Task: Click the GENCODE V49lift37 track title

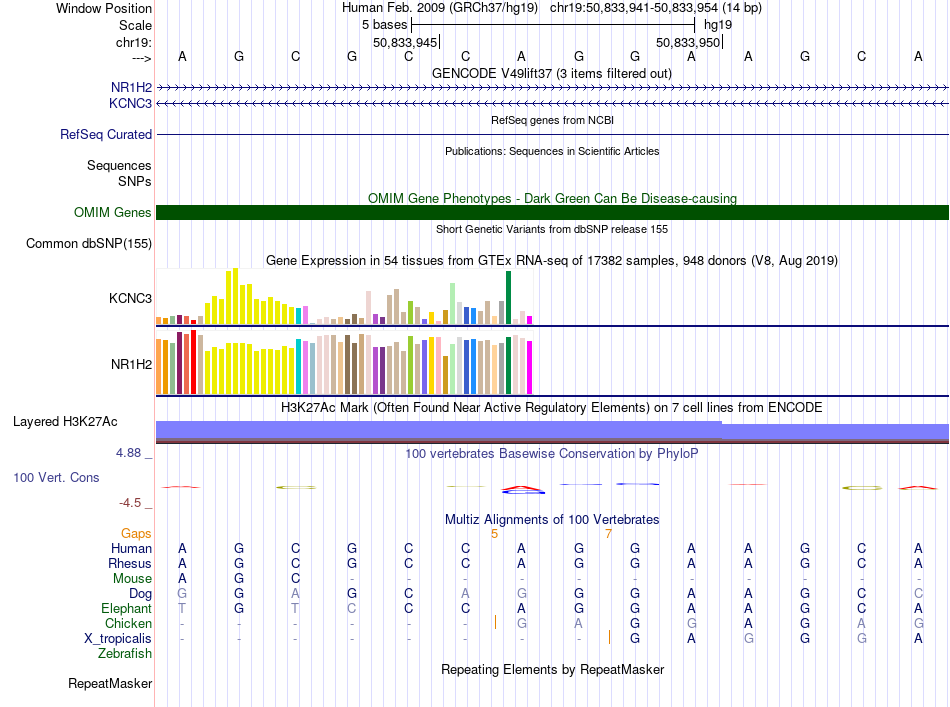Action: (551, 73)
